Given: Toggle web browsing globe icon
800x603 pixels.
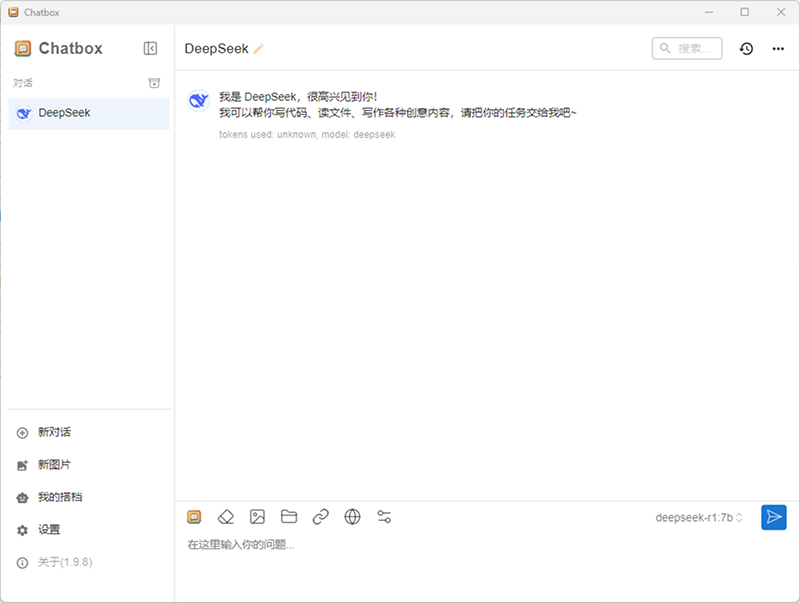Looking at the screenshot, I should click(352, 517).
